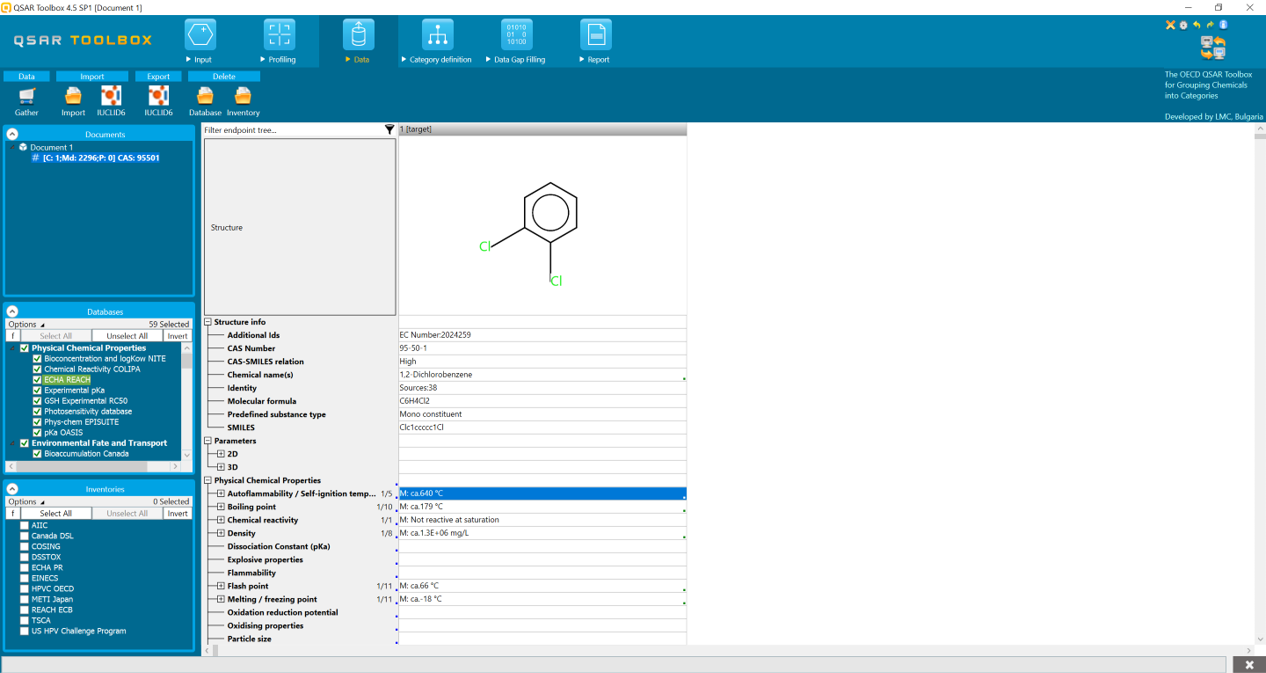This screenshot has height=673, width=1266.
Task: Switch to the Delete tab
Action: 223,76
